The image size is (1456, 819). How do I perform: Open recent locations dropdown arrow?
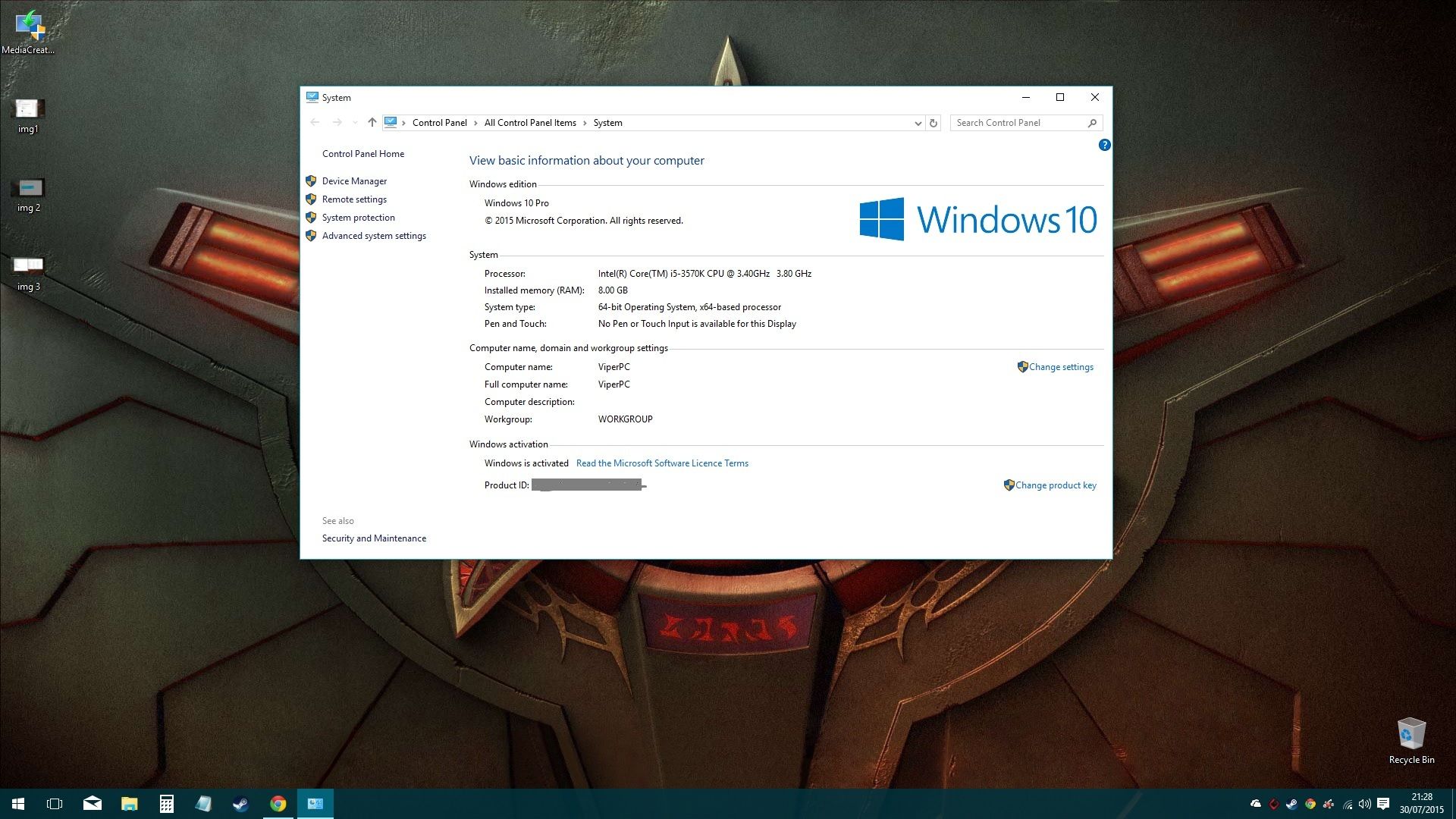[x=355, y=122]
